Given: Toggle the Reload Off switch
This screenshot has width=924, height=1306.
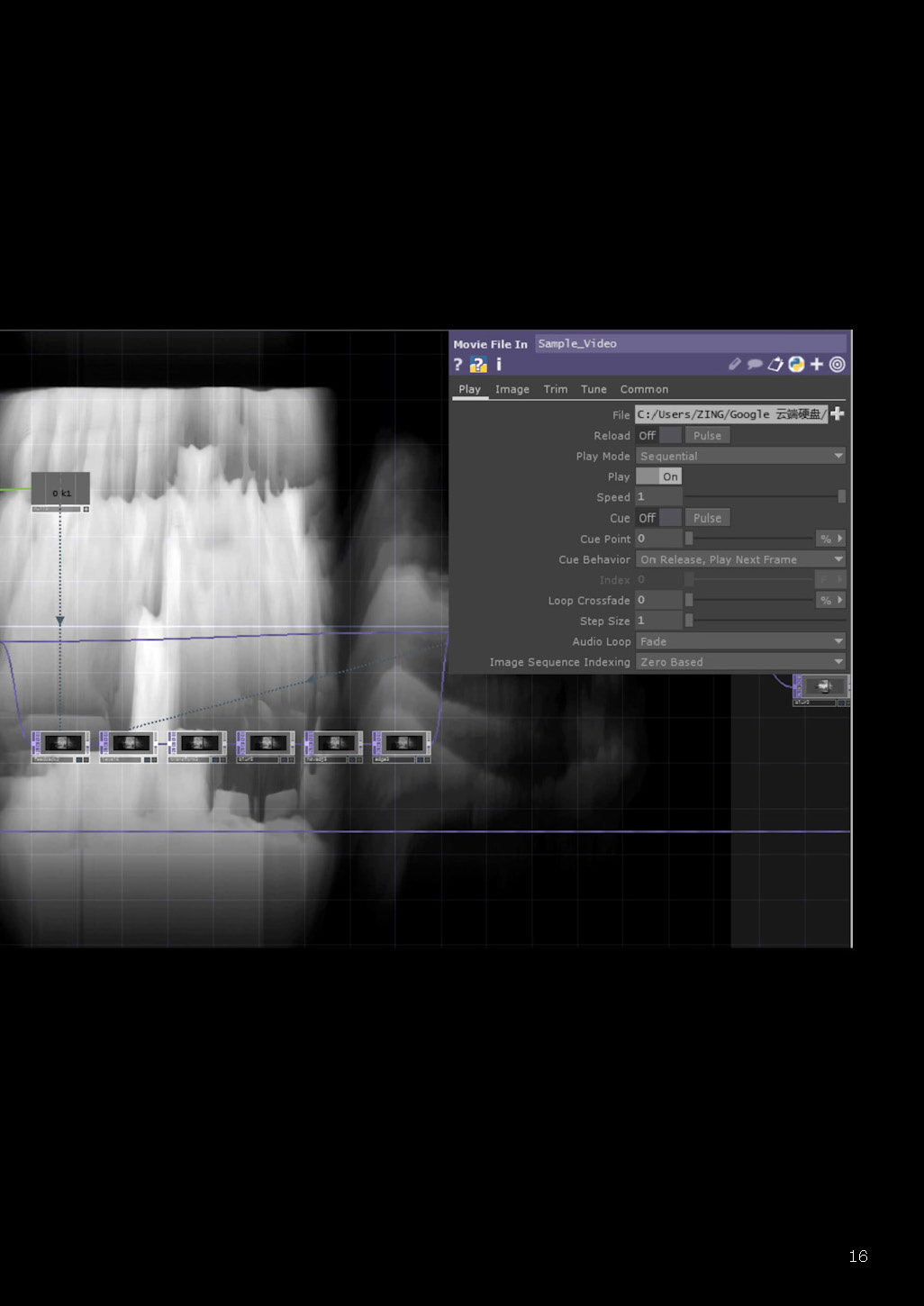Looking at the screenshot, I should tap(658, 436).
